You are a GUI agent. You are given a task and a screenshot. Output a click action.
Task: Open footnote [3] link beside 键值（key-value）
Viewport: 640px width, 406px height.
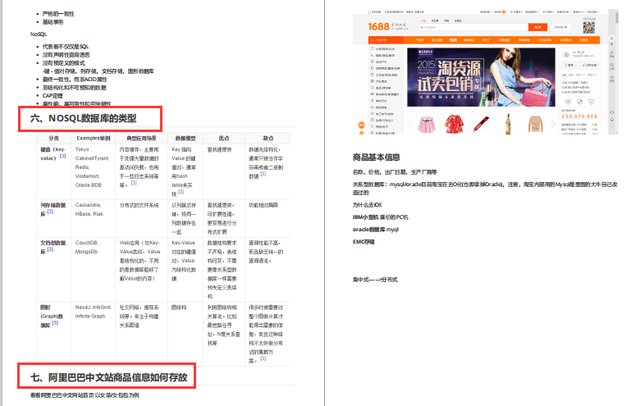pos(62,157)
